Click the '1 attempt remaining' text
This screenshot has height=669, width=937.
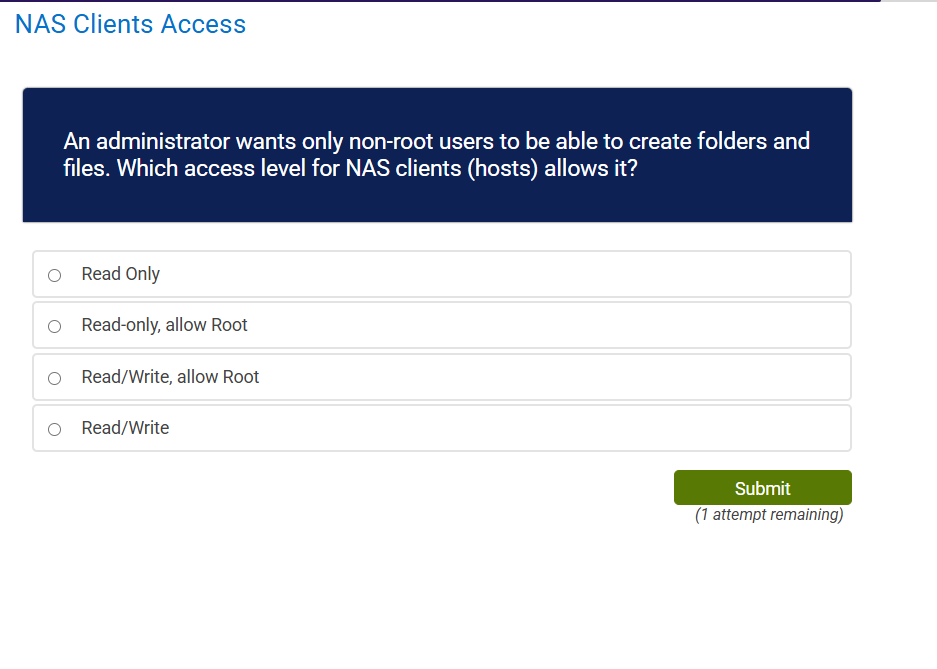[x=769, y=514]
